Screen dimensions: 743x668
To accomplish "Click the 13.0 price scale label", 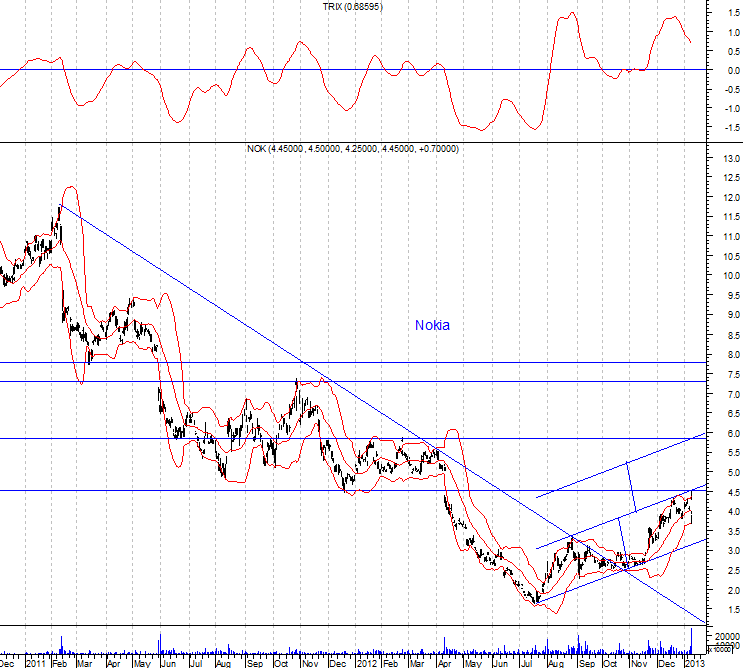I will 732,158.
